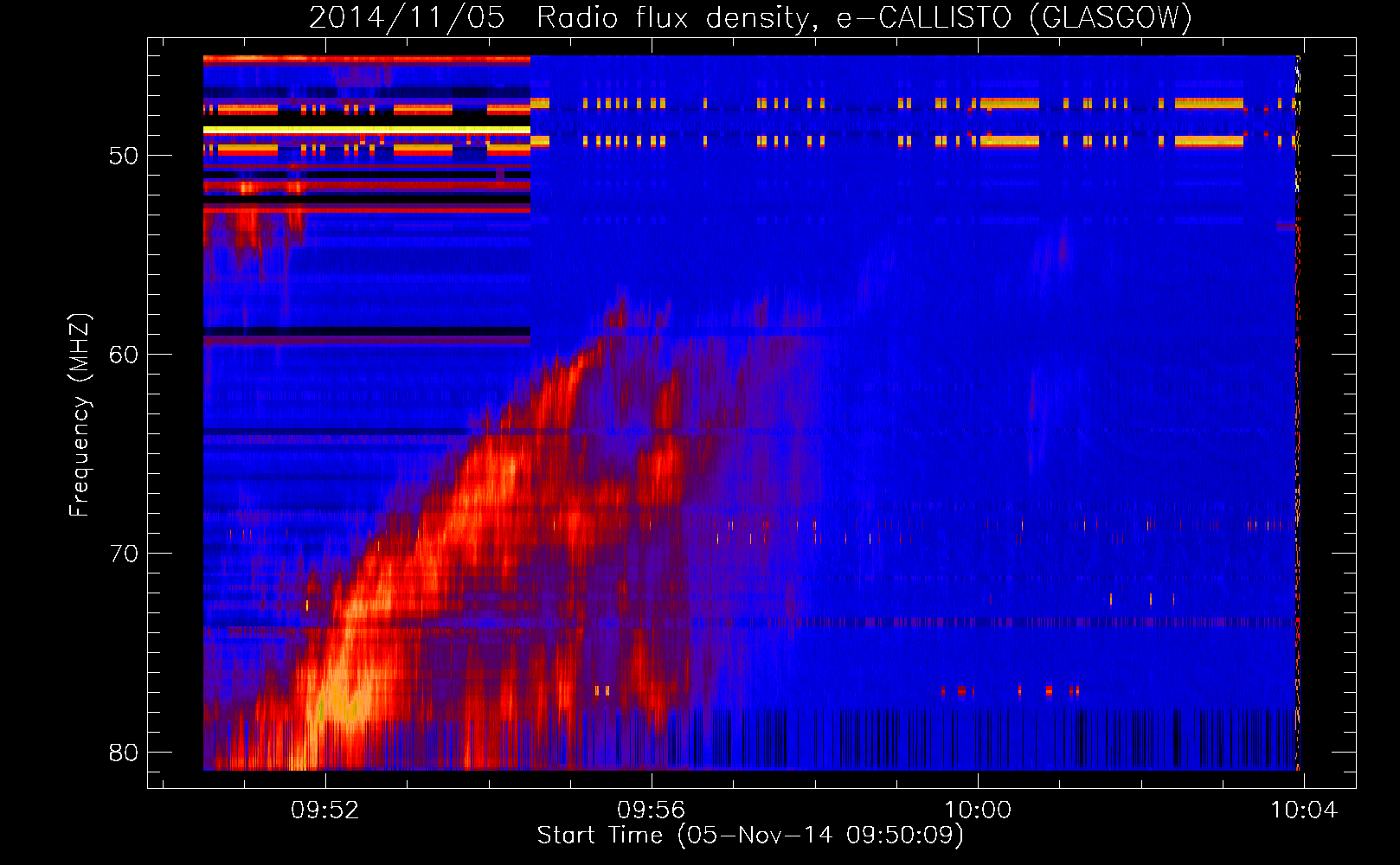
Task: Click the 70 frequency tick label
Action: [124, 554]
